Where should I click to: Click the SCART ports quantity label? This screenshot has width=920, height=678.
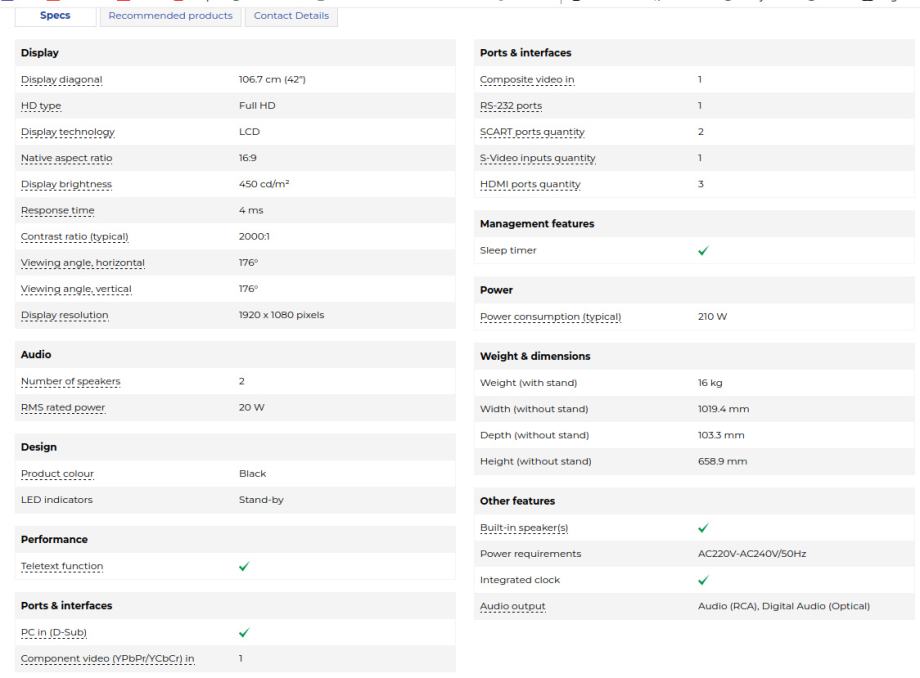532,132
